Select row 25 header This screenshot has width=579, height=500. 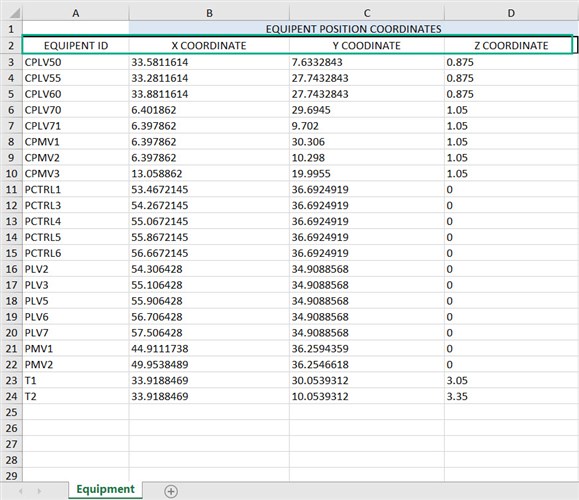(11, 412)
